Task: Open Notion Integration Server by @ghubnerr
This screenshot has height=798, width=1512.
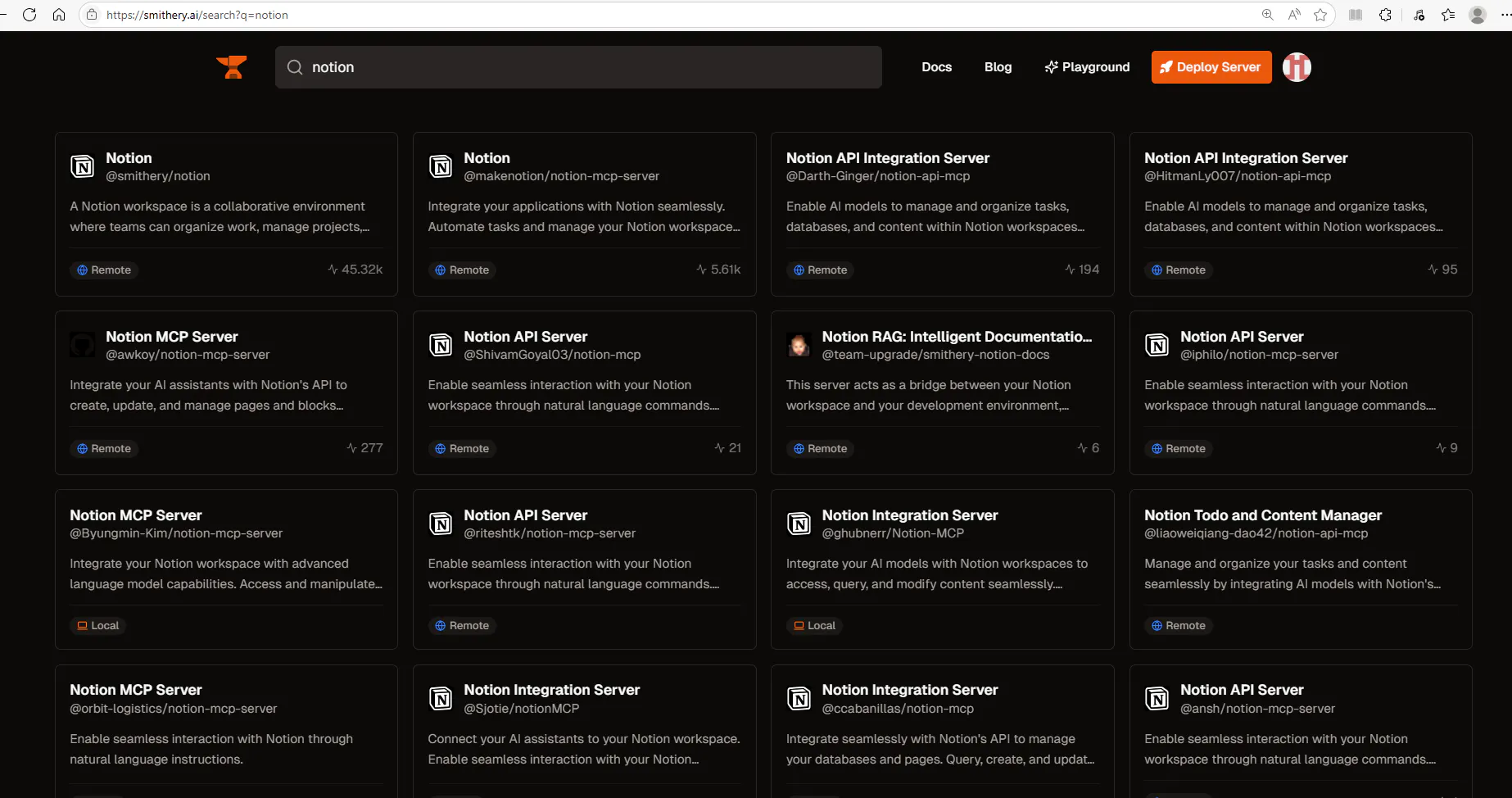Action: point(943,569)
